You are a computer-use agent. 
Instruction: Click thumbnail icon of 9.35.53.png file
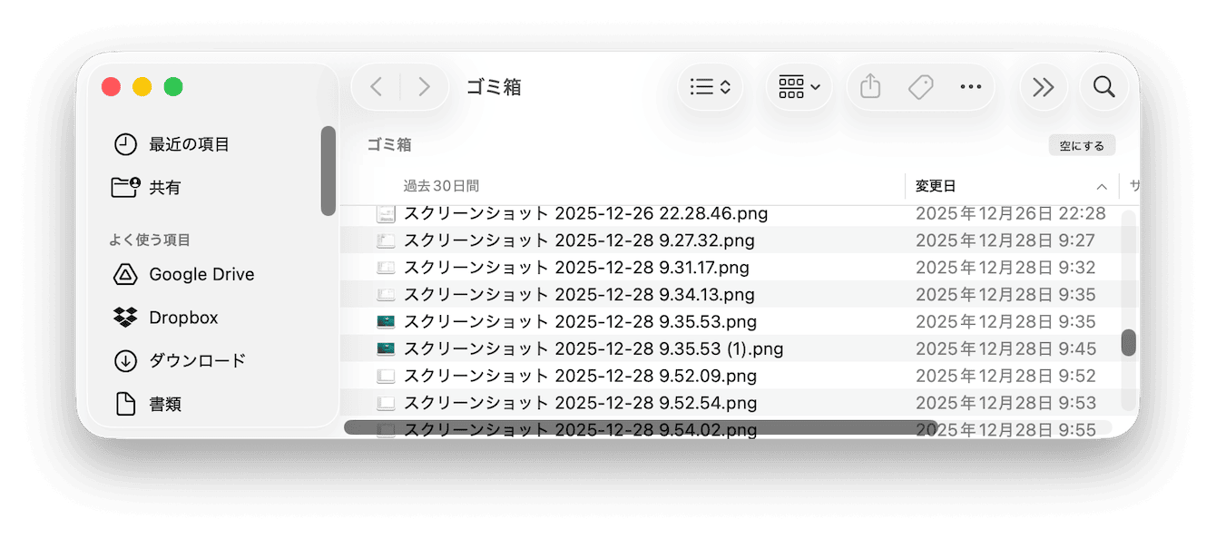click(x=386, y=322)
